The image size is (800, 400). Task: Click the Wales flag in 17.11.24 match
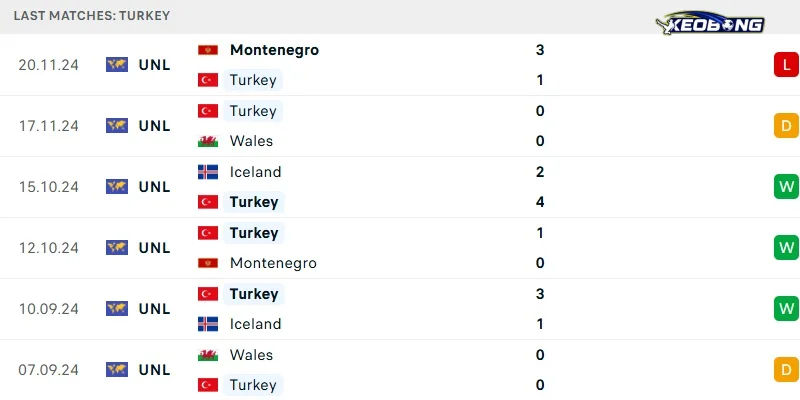[208, 141]
